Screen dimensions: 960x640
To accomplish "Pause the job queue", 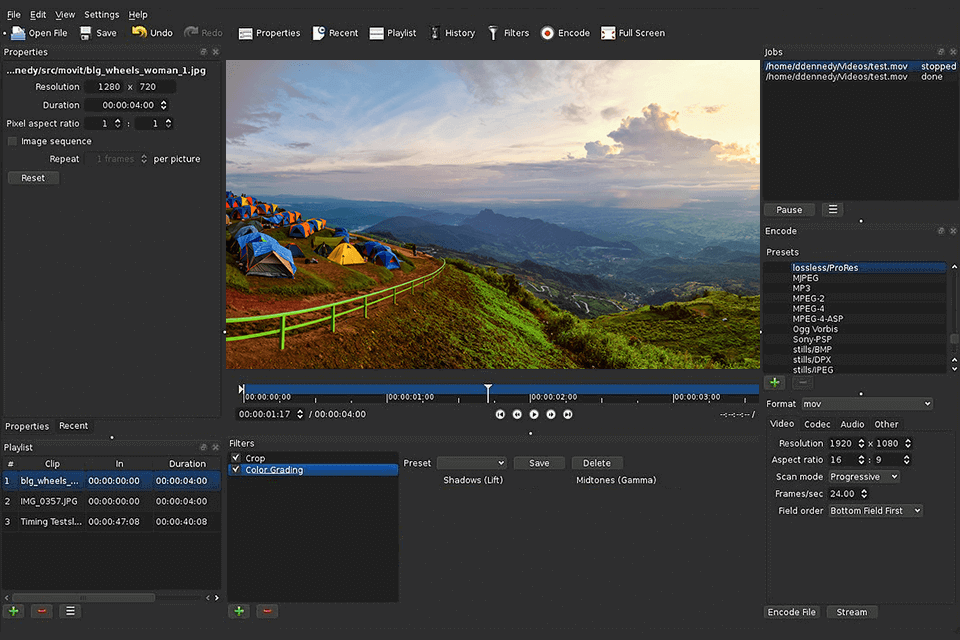I will click(x=789, y=209).
